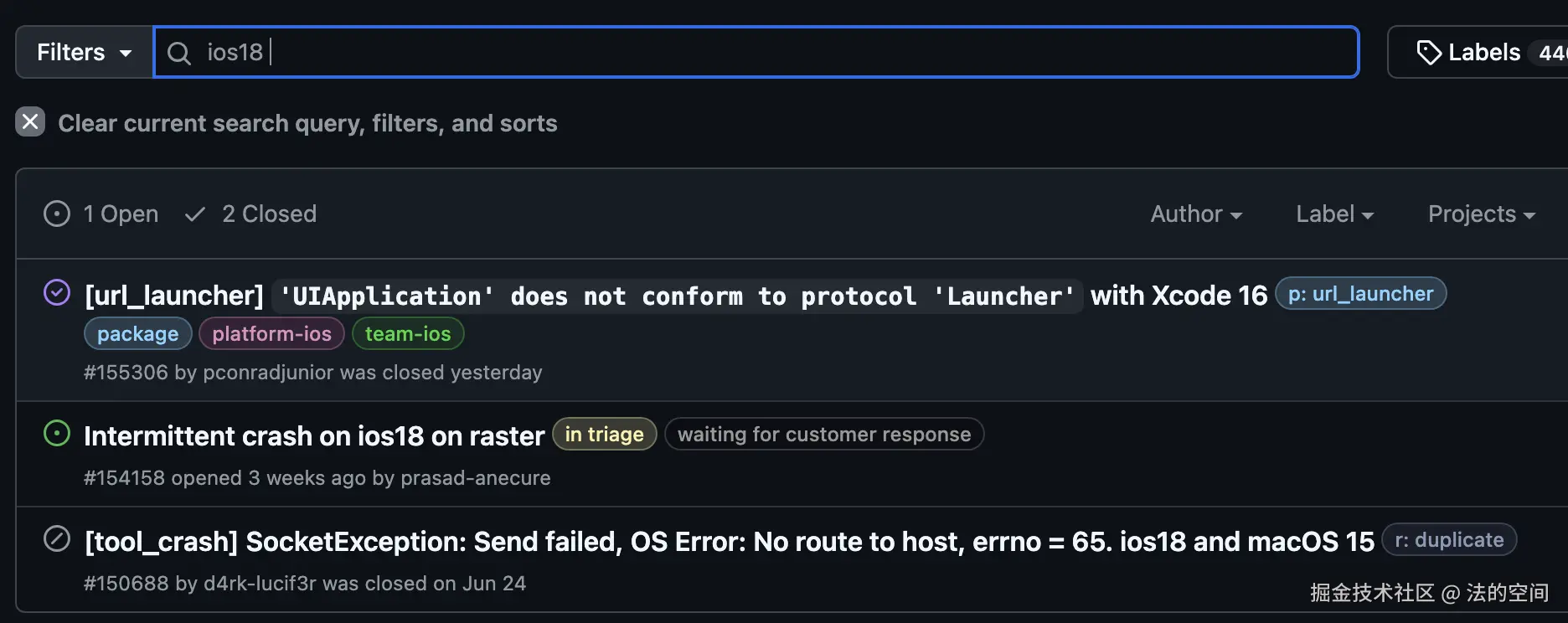Image resolution: width=1568 pixels, height=623 pixels.
Task: Click closed-issue icon for url_launcher issue
Action: pos(57,293)
